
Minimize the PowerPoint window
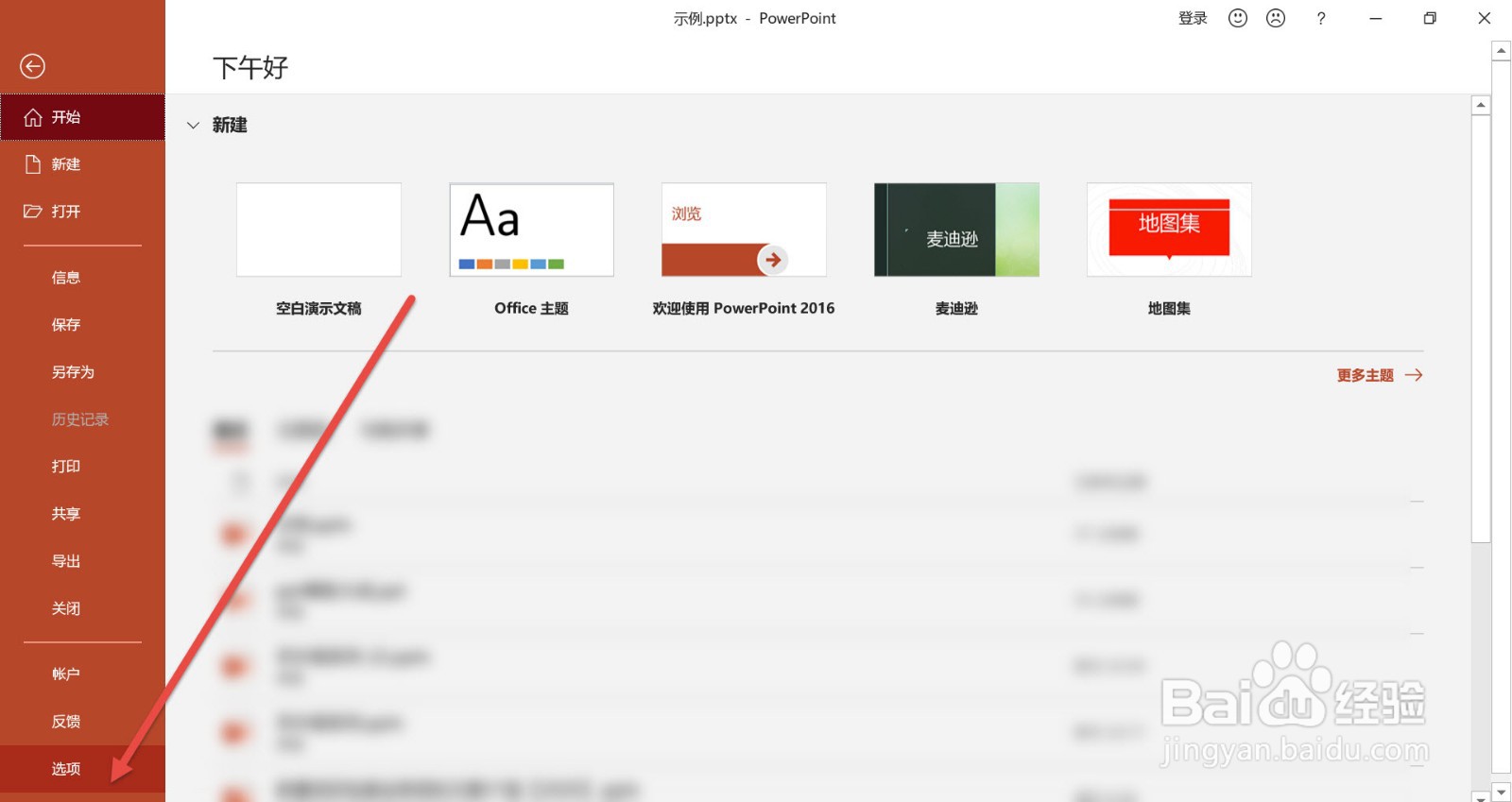tap(1376, 18)
